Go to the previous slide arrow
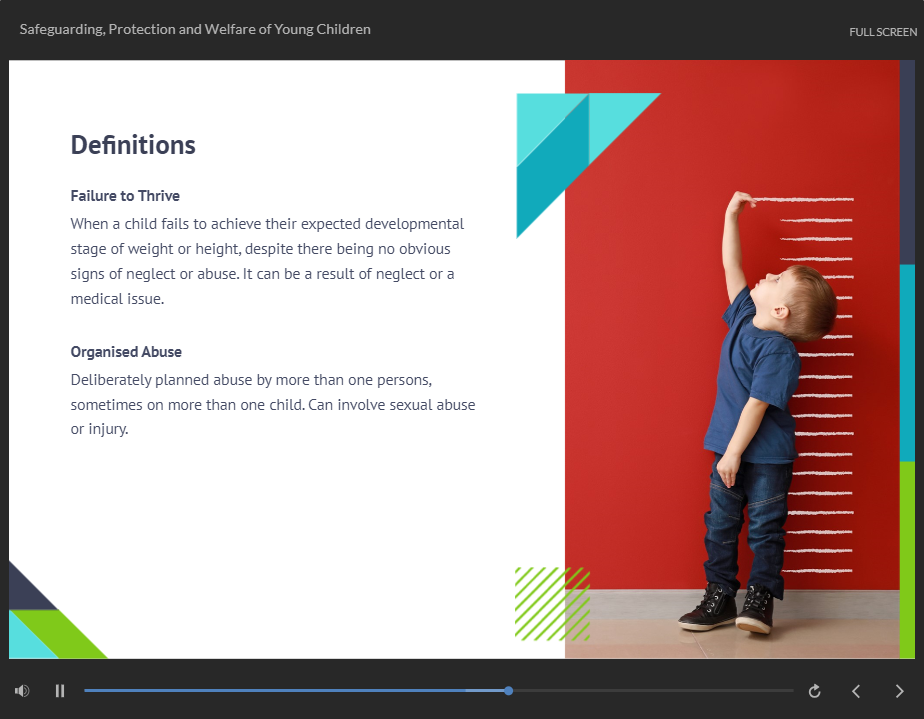 (x=856, y=691)
